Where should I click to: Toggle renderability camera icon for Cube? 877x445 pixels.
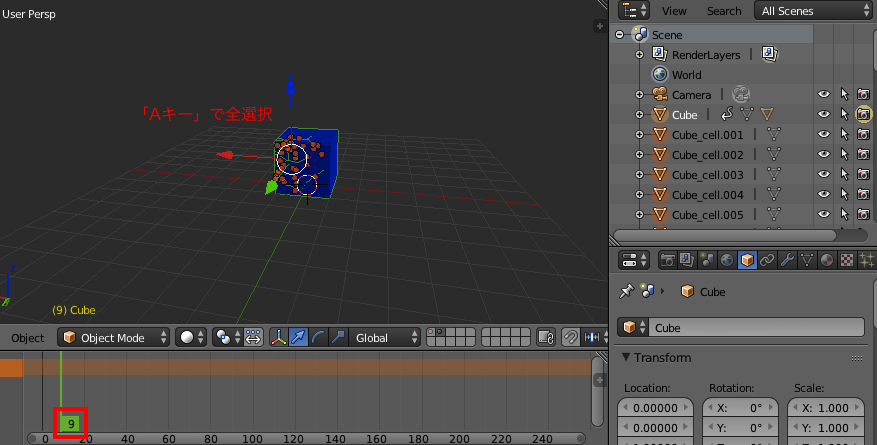click(864, 114)
